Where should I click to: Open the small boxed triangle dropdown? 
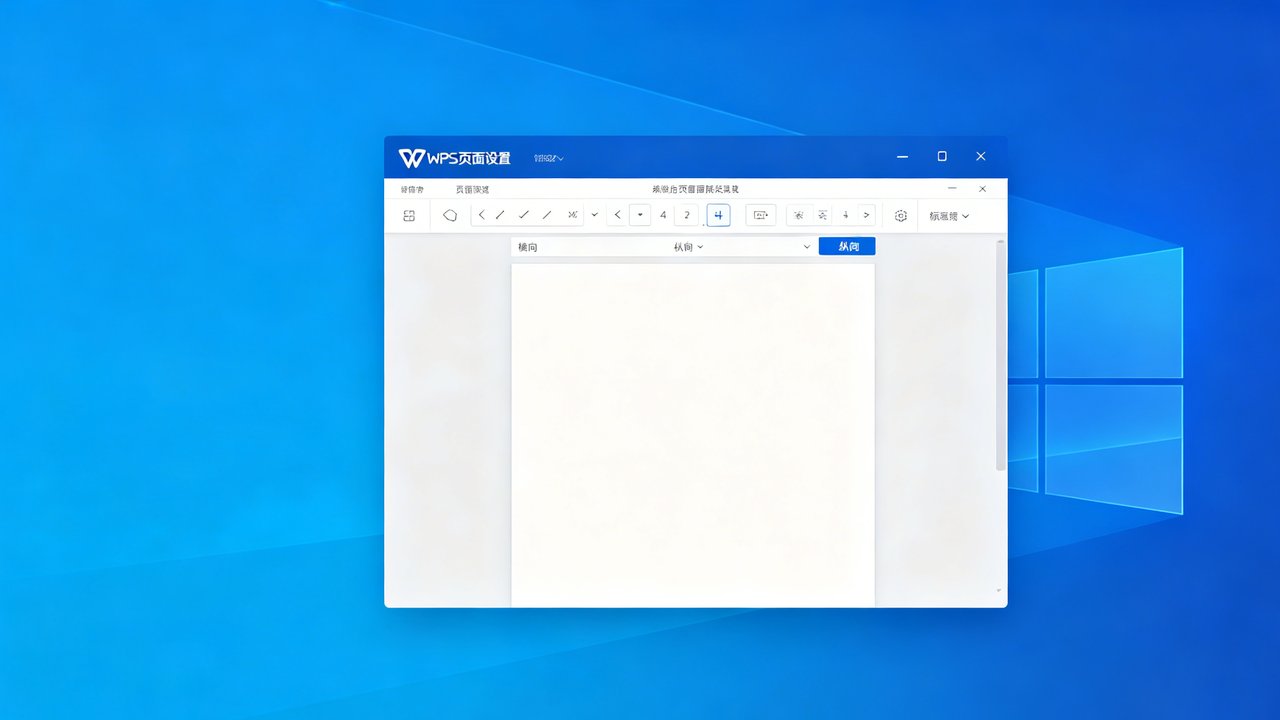click(640, 215)
